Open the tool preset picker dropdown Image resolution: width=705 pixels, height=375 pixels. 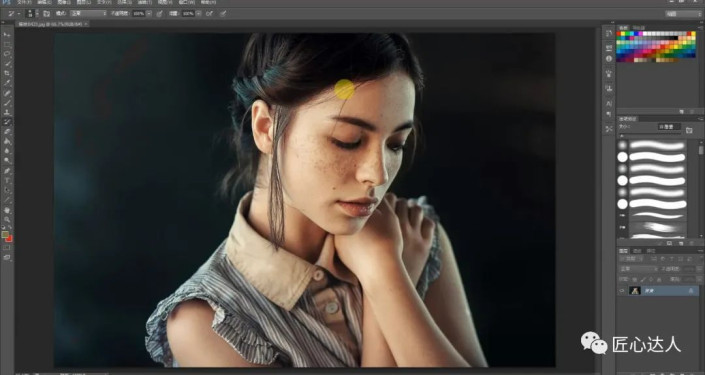pos(19,13)
